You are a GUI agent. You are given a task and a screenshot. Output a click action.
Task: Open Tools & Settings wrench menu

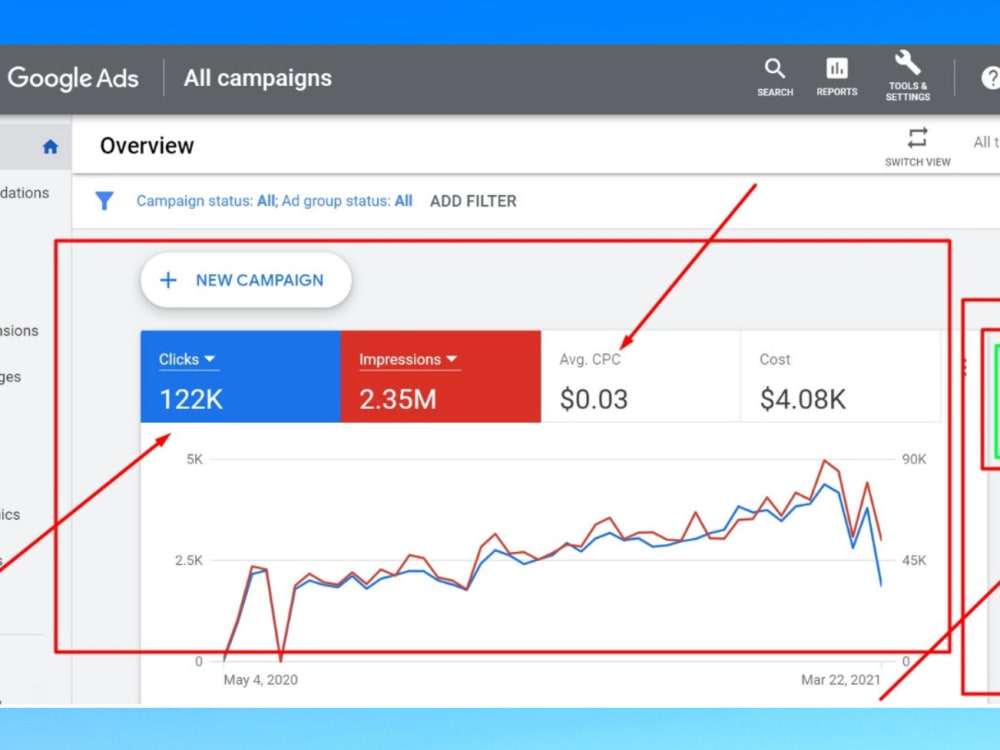tap(908, 76)
